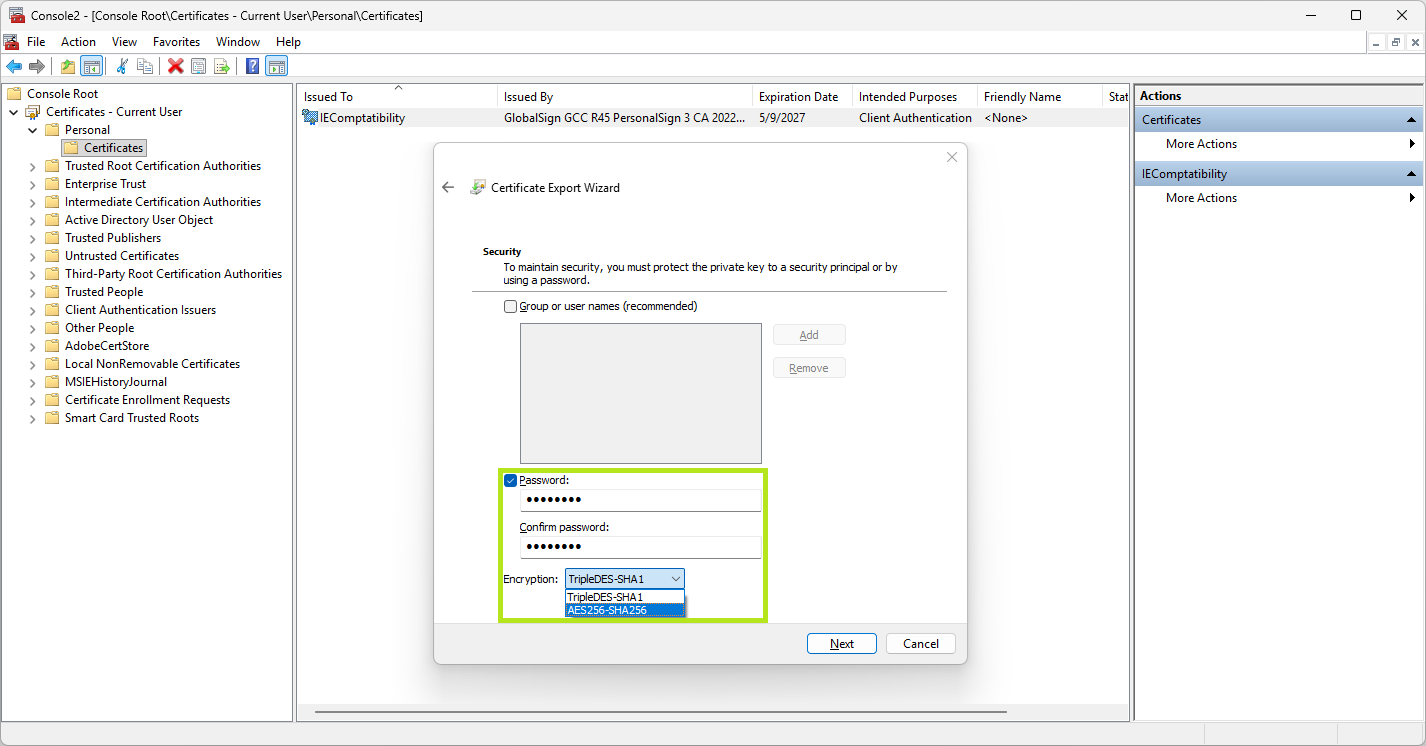Close the Certificate Export Wizard dialog
This screenshot has width=1426, height=746.
952,157
